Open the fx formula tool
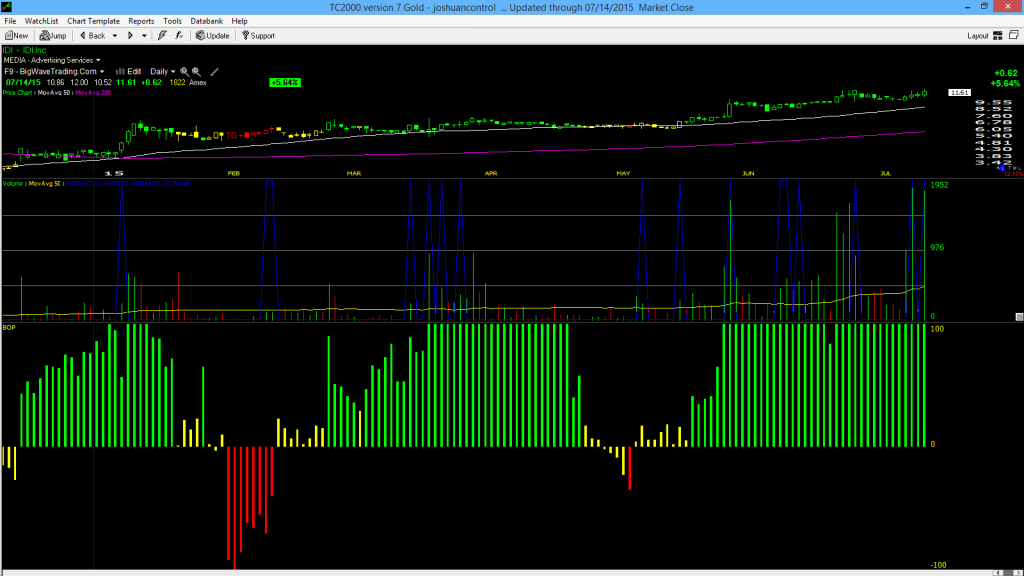The image size is (1024, 576). 179,36
